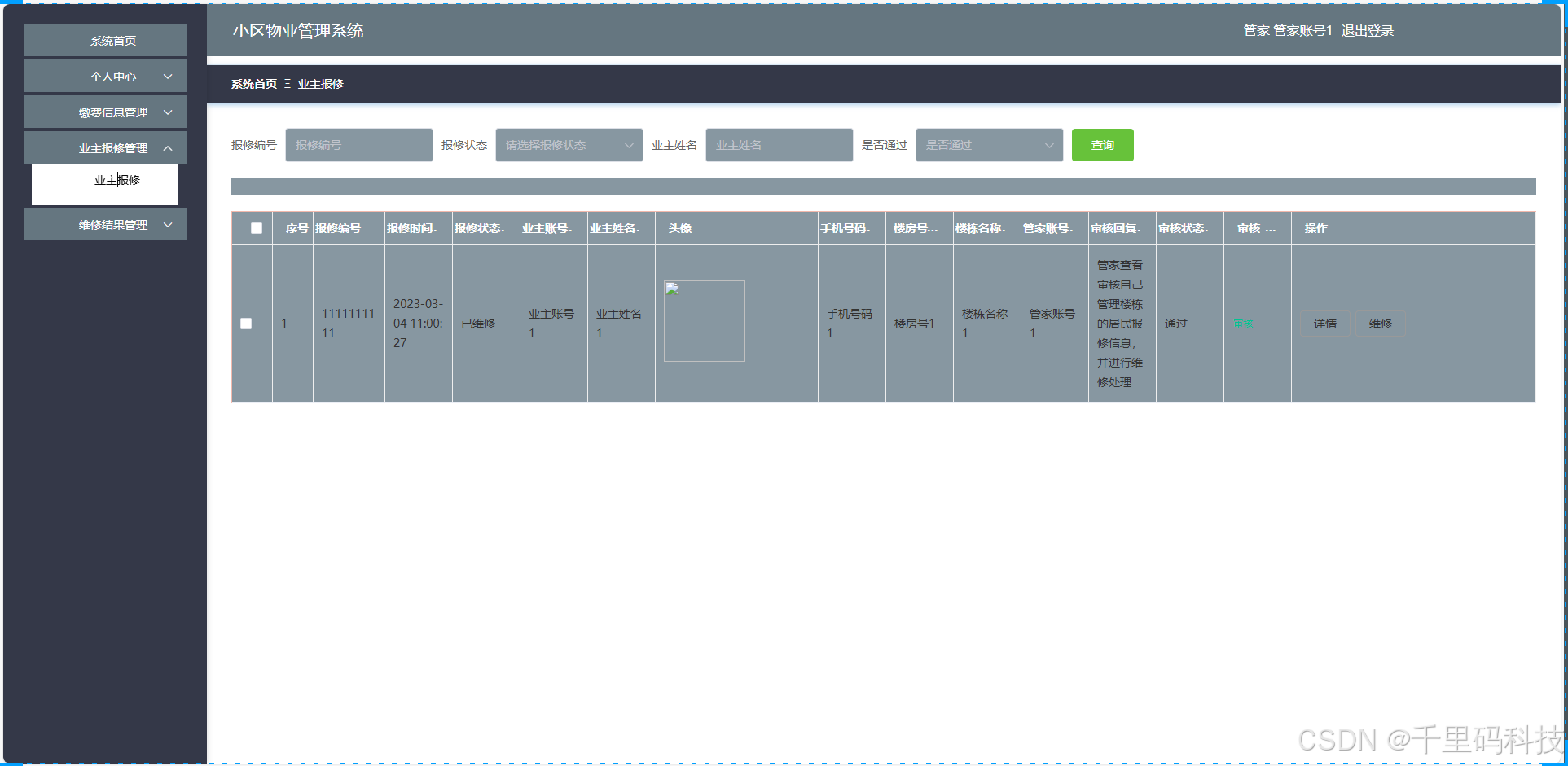Click the 详情 button in row 1

[x=1325, y=324]
